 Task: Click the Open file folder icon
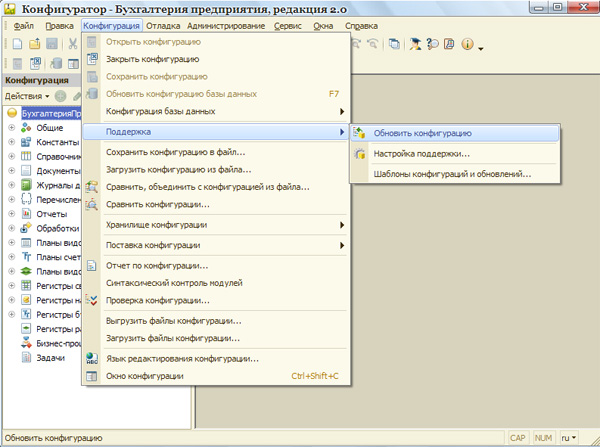pyautogui.click(x=35, y=44)
